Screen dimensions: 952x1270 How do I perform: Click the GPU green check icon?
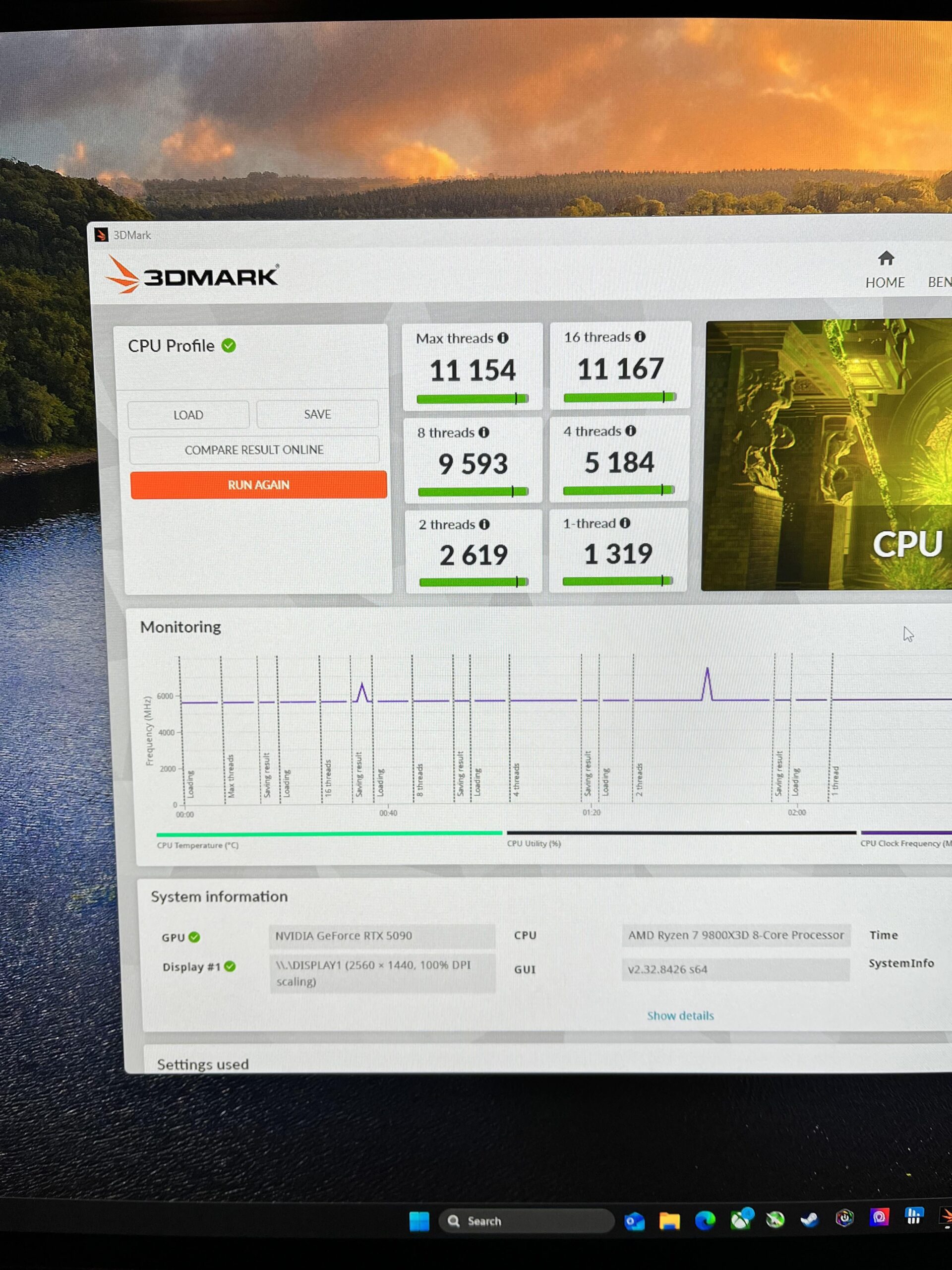pos(194,937)
